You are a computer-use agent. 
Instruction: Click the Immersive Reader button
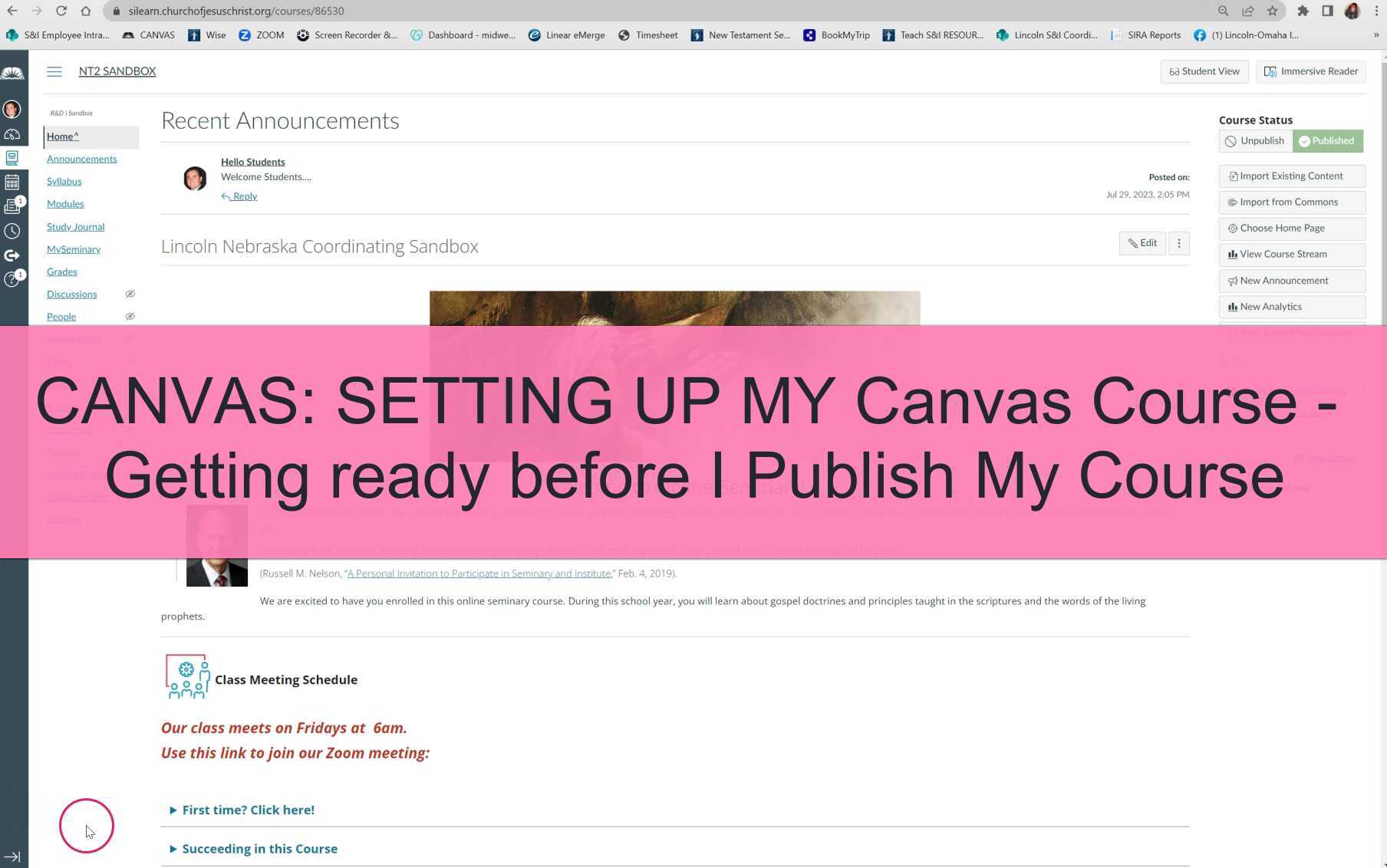coord(1310,71)
